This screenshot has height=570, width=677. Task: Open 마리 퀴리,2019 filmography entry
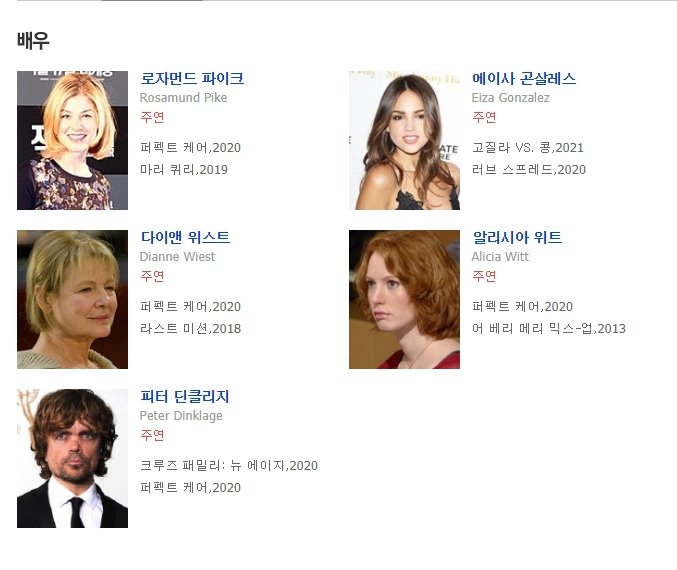click(184, 170)
